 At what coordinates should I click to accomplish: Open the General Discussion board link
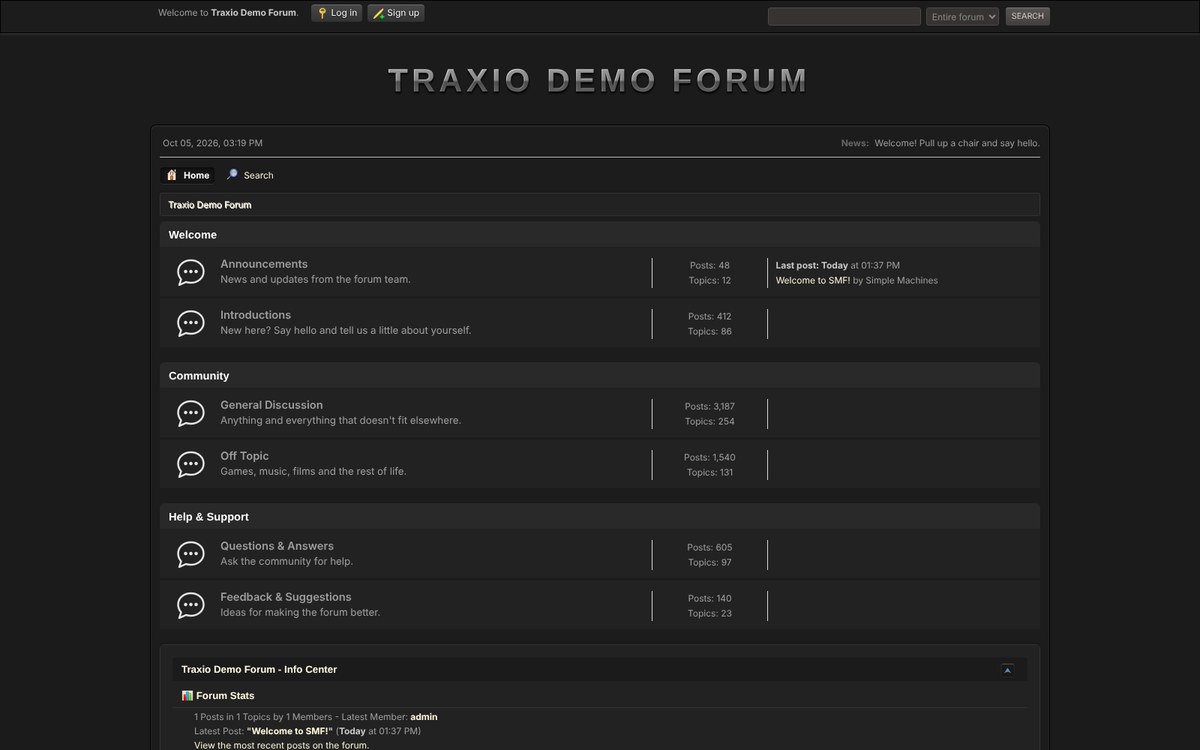[272, 405]
